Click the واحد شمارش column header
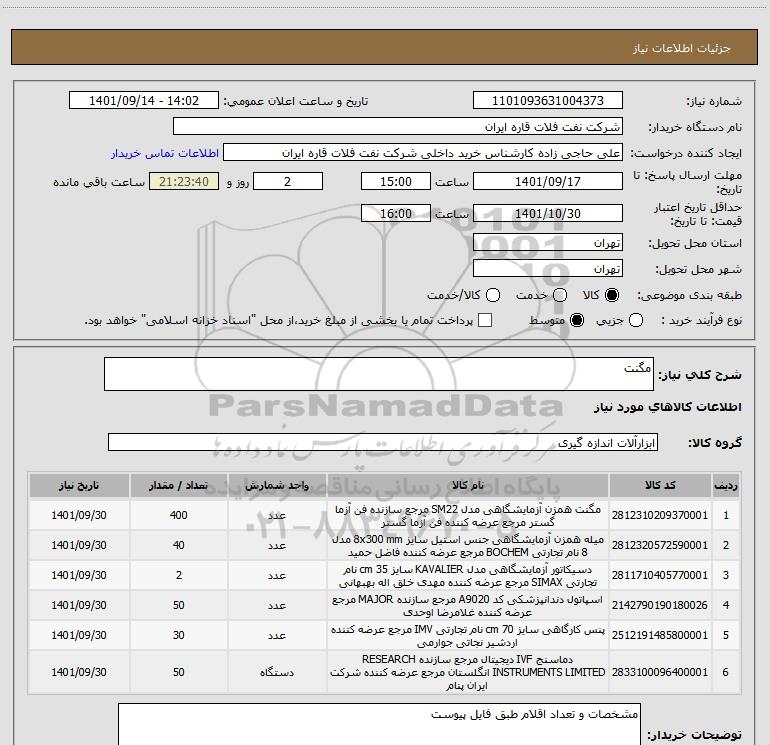770x745 pixels. (277, 486)
